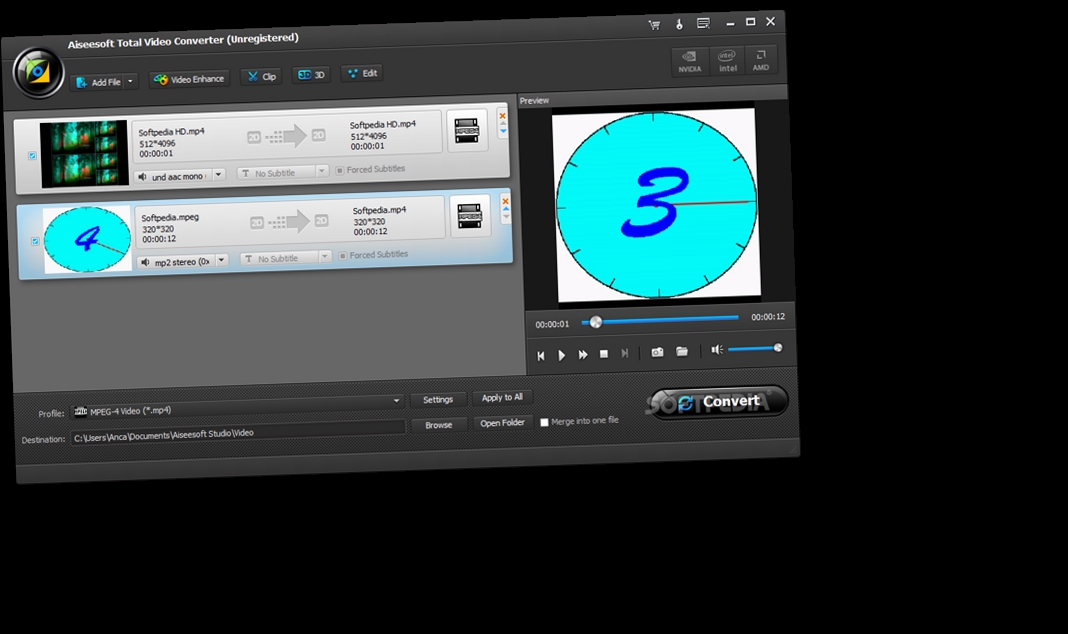
Task: Play the preview video
Action: (562, 355)
